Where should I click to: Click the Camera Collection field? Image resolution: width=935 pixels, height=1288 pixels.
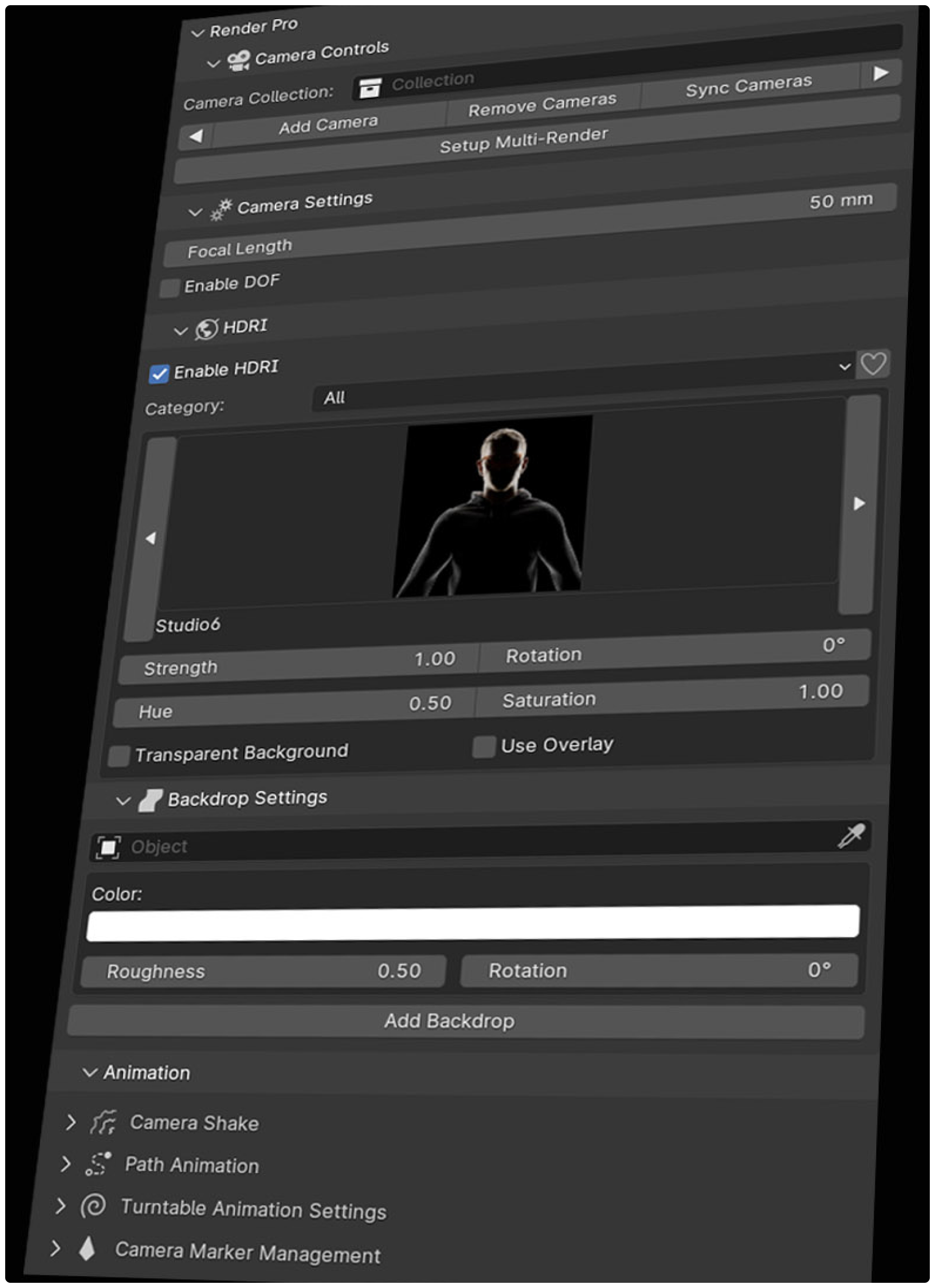[627, 62]
